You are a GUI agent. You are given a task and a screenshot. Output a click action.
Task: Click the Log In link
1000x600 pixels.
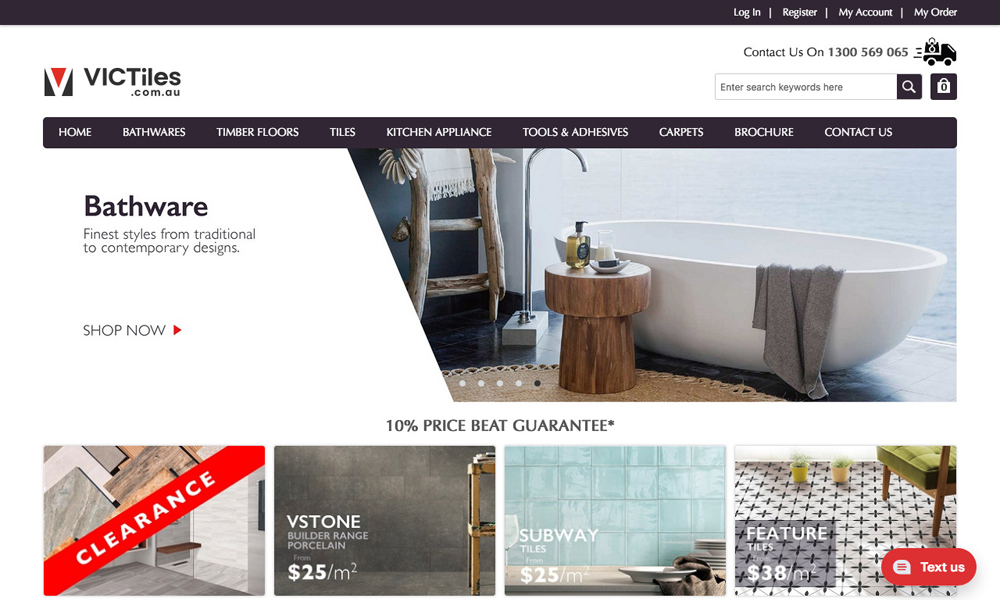(747, 12)
